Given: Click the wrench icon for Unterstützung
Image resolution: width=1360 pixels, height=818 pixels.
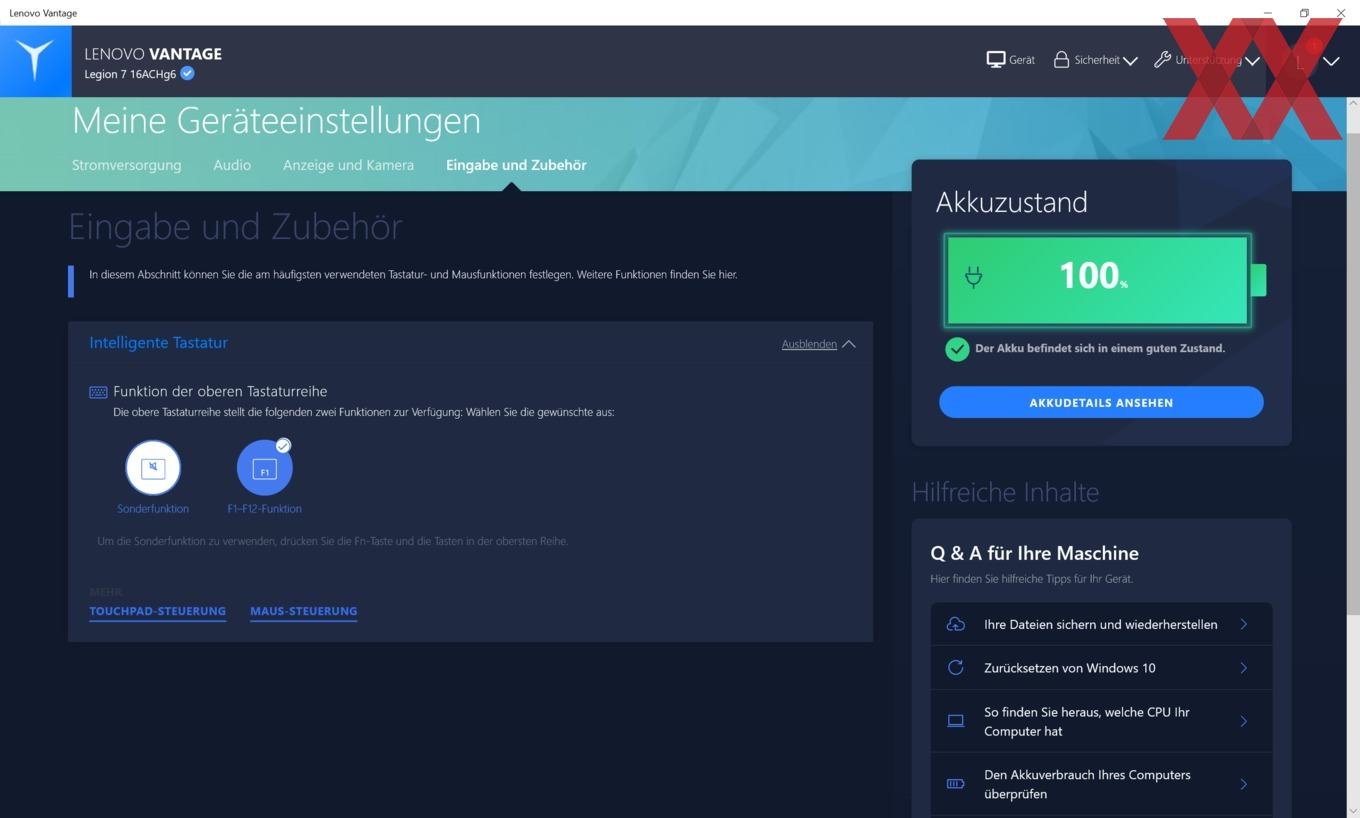Looking at the screenshot, I should (x=1161, y=60).
